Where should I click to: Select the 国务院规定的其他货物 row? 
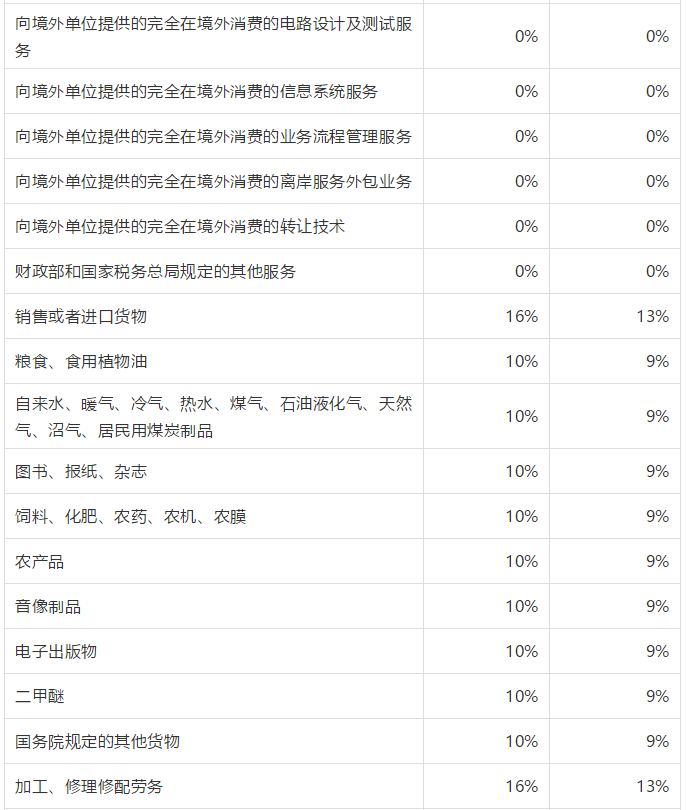342,741
